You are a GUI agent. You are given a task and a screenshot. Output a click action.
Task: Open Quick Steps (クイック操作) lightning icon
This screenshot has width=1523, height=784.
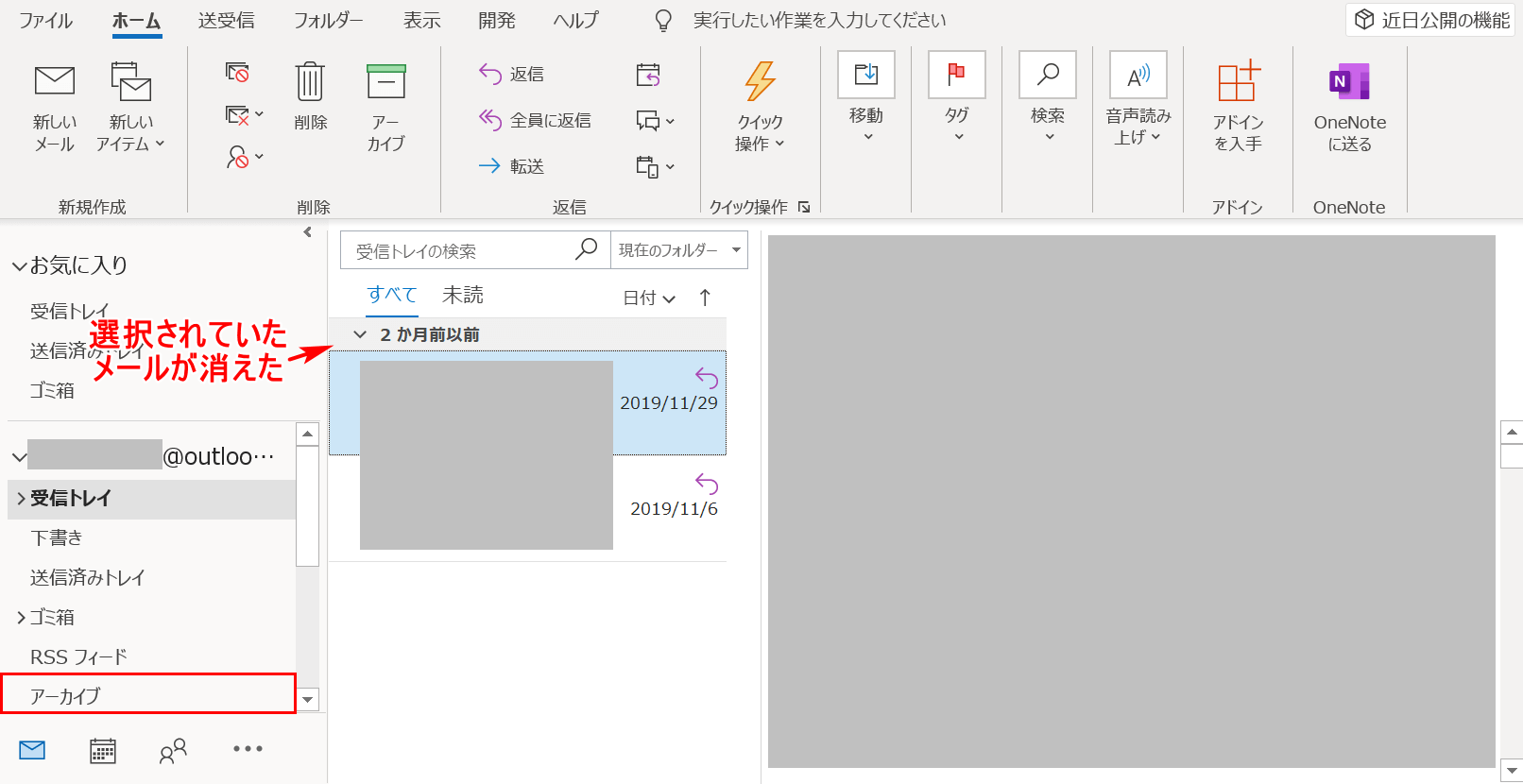tap(760, 83)
